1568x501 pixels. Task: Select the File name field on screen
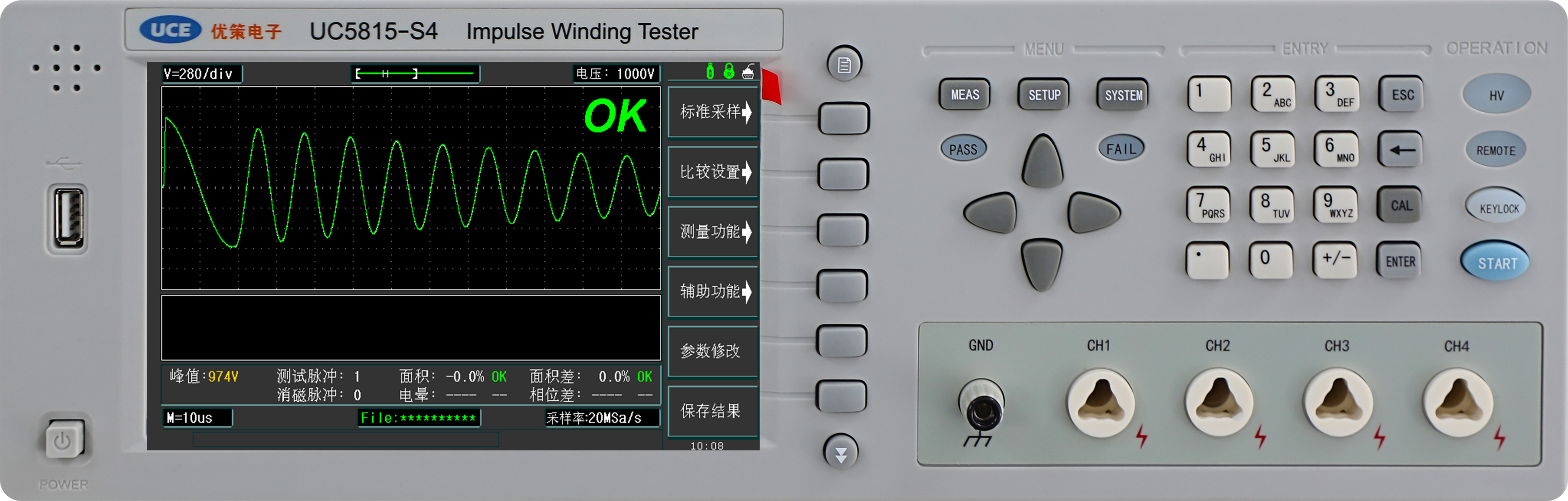tap(419, 418)
